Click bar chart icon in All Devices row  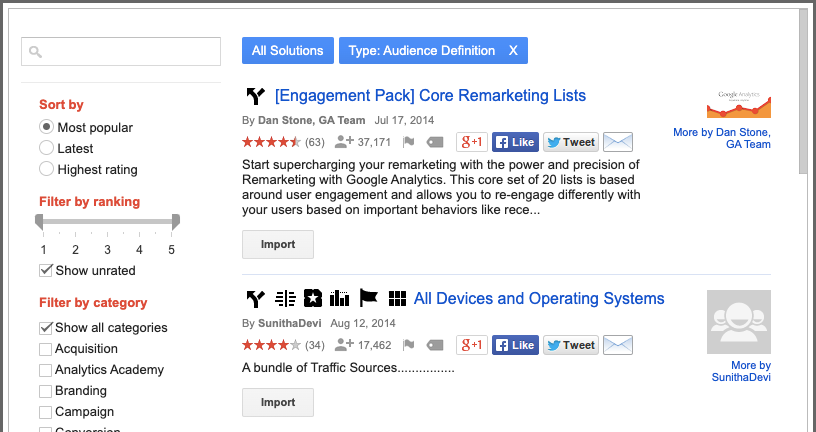pos(339,299)
